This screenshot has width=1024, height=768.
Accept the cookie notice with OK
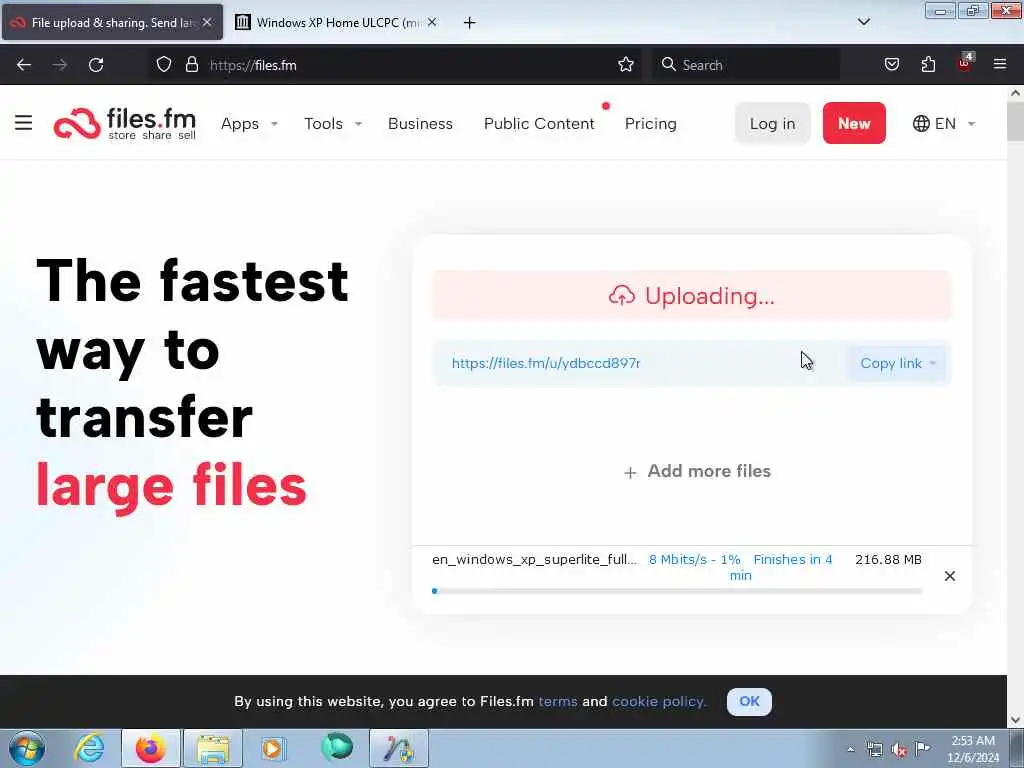pyautogui.click(x=749, y=701)
